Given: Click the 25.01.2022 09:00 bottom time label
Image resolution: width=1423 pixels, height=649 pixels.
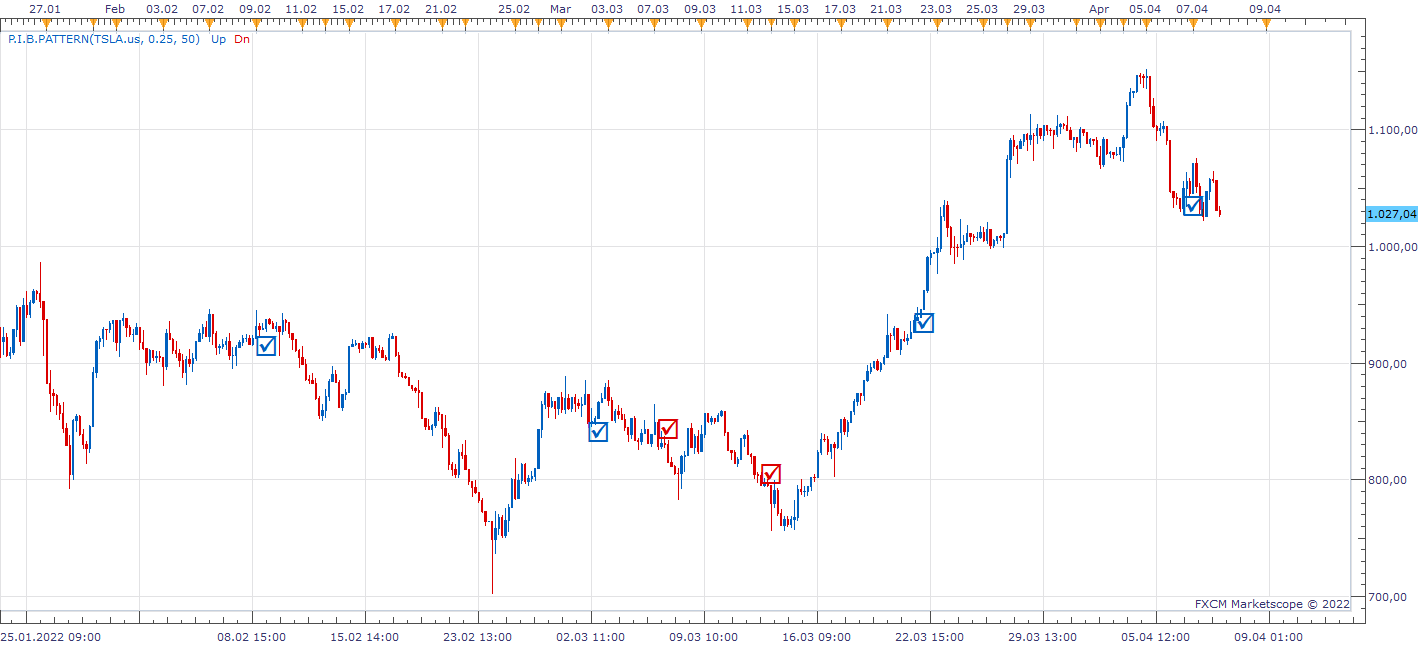Looking at the screenshot, I should point(51,637).
